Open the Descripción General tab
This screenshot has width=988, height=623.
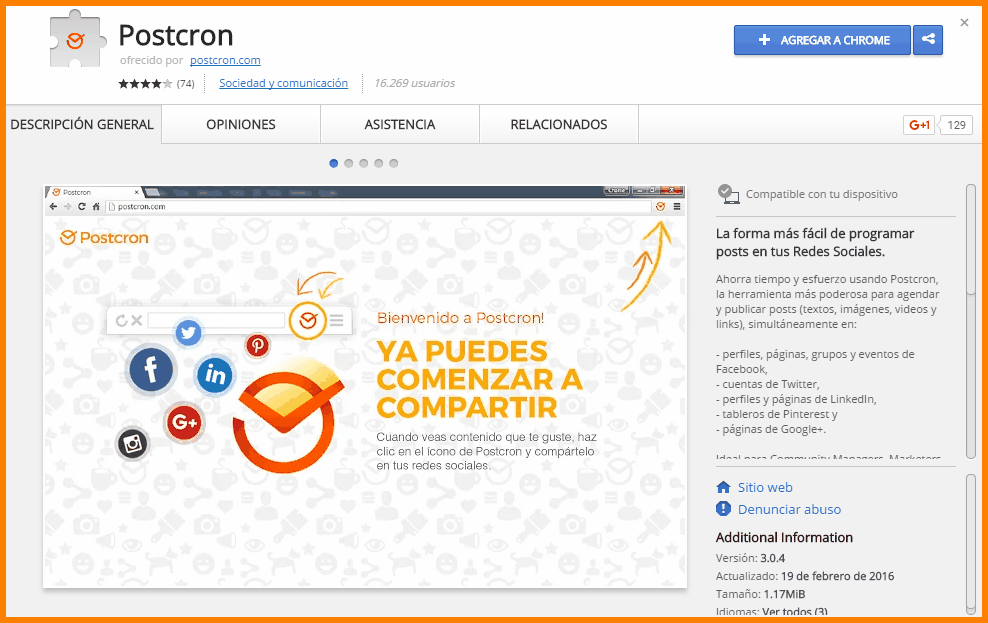(83, 125)
